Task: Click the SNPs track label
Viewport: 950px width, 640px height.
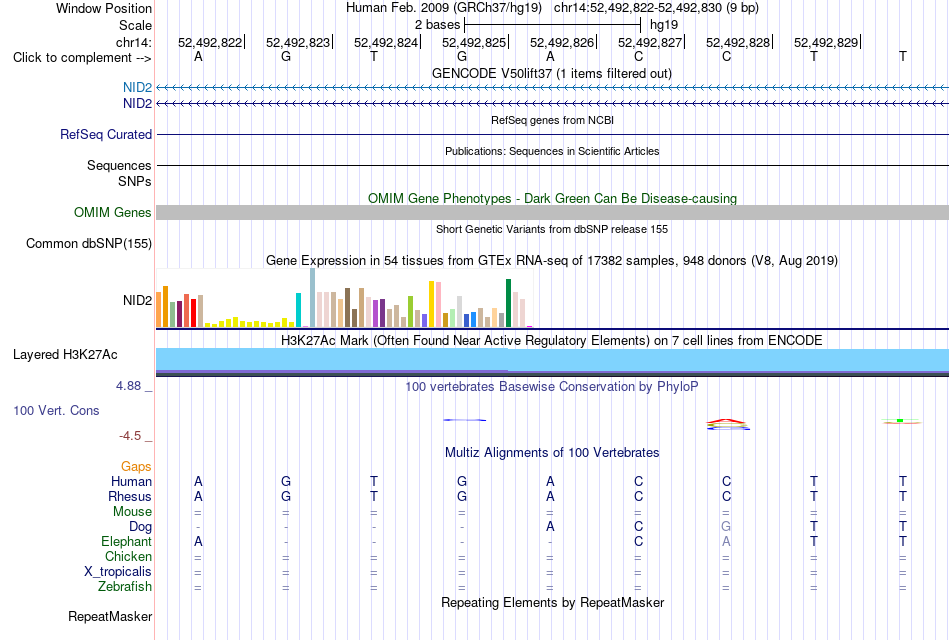Action: (x=135, y=181)
